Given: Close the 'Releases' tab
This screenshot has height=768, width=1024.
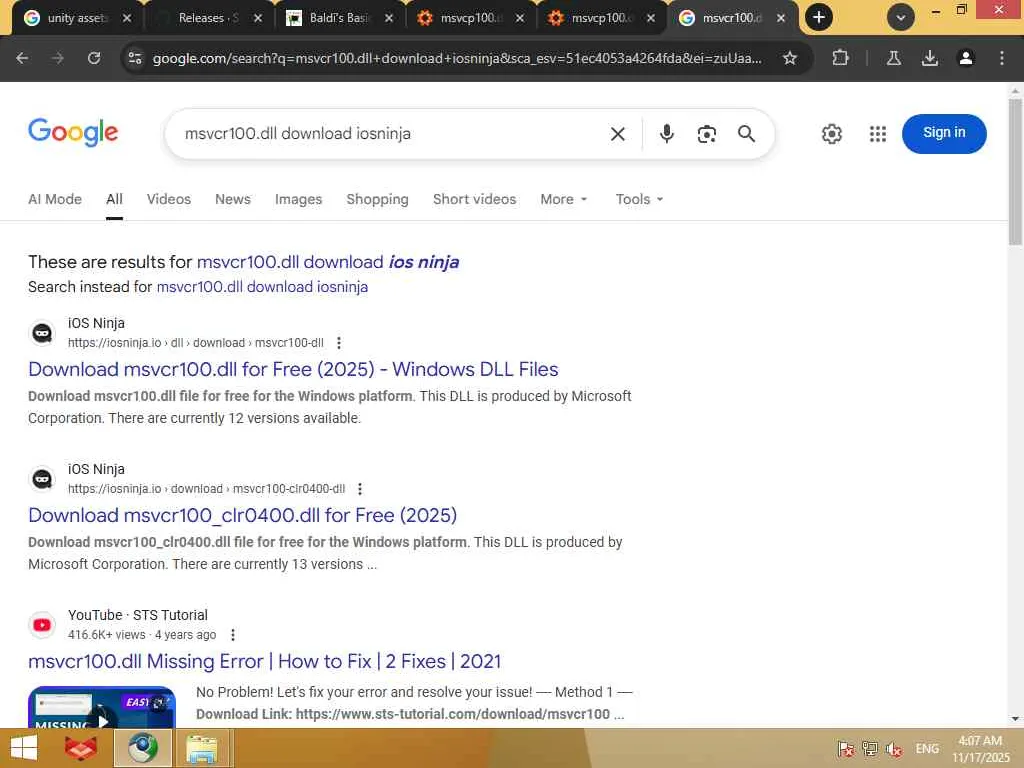Looking at the screenshot, I should coord(258,18).
